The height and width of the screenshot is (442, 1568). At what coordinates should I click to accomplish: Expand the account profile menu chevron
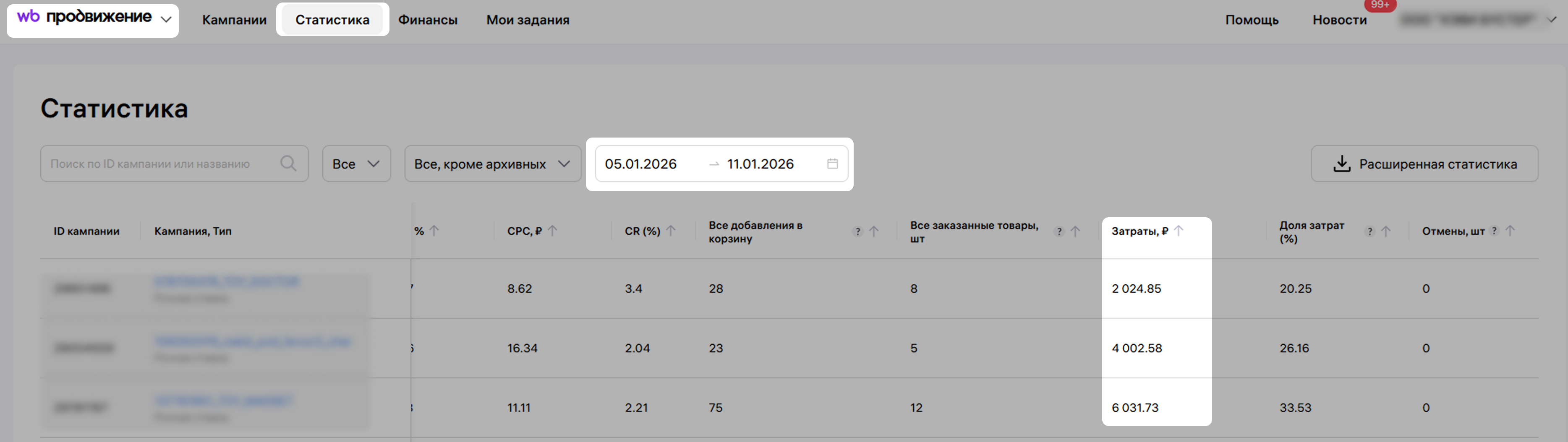pos(1552,19)
